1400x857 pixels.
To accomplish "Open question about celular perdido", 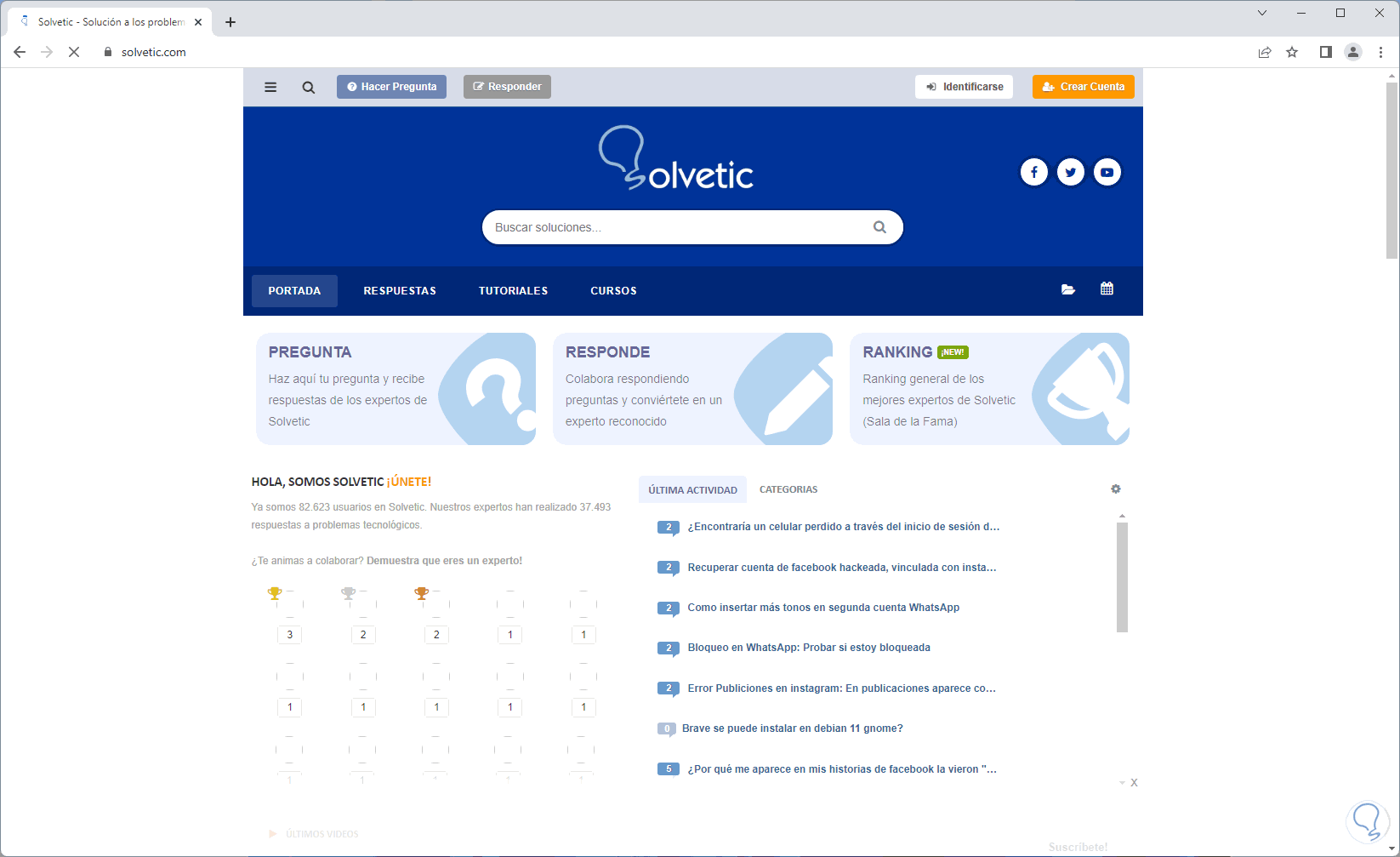I will coord(844,527).
